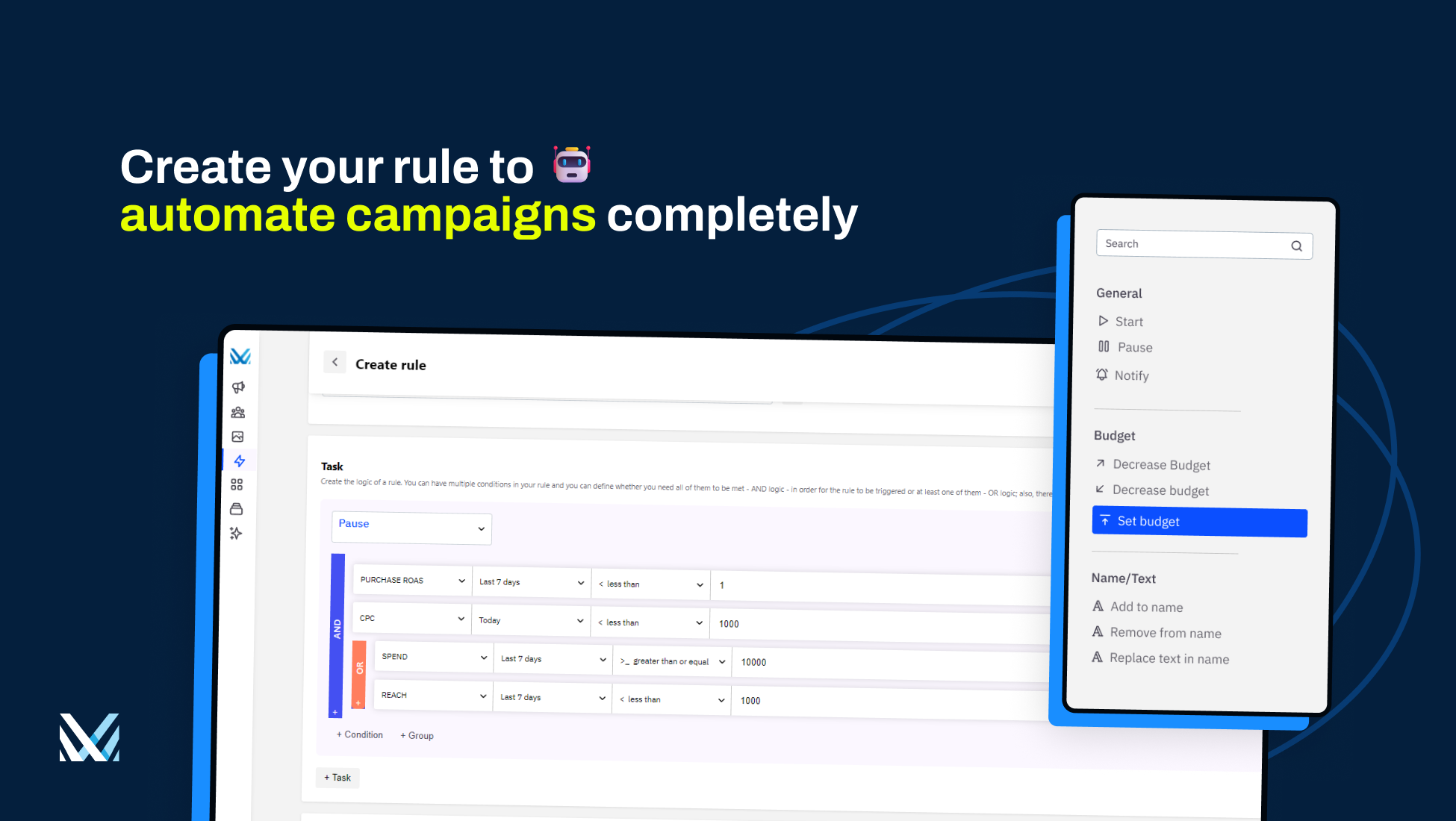The height and width of the screenshot is (821, 1456).
Task: Click Notify option in General section
Action: coord(1132,374)
